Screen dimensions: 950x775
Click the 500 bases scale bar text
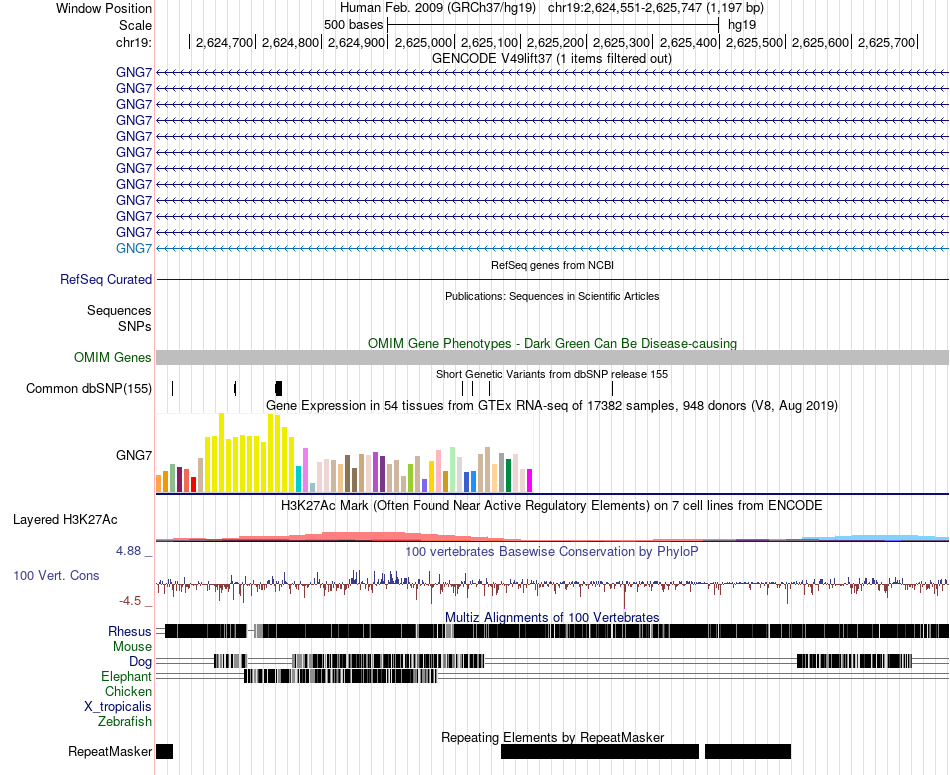coord(354,25)
